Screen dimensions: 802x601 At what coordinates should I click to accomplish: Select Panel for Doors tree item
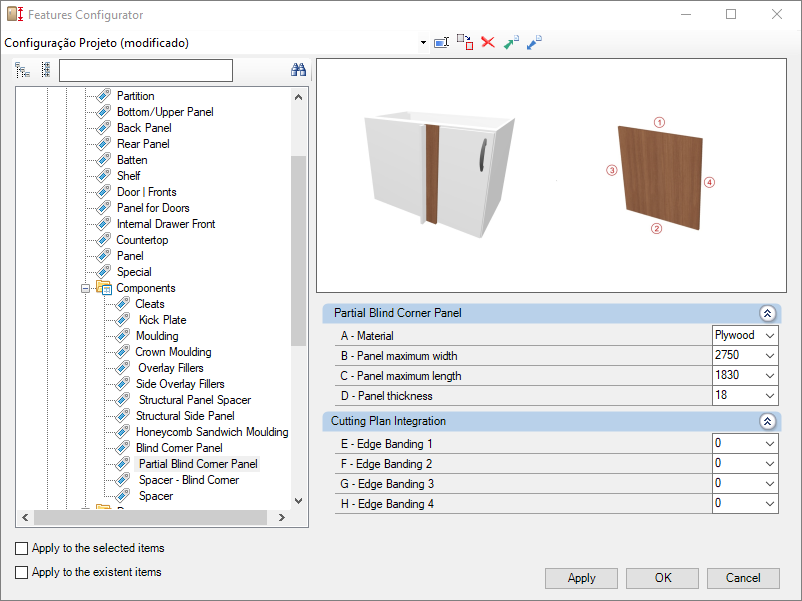[x=153, y=208]
